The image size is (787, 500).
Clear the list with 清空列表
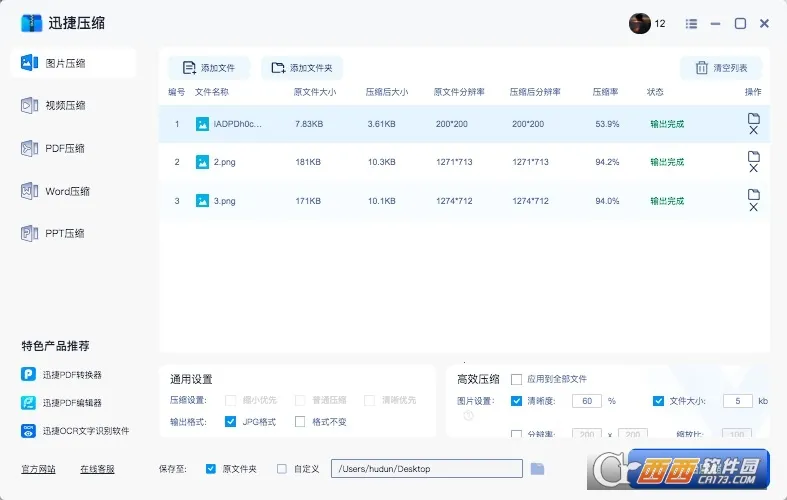tap(721, 68)
